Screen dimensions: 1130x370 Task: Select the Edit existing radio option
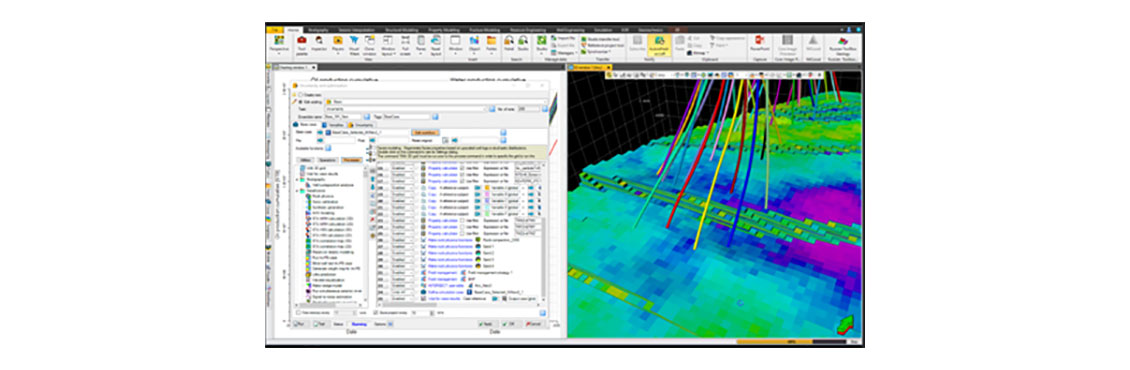click(301, 102)
